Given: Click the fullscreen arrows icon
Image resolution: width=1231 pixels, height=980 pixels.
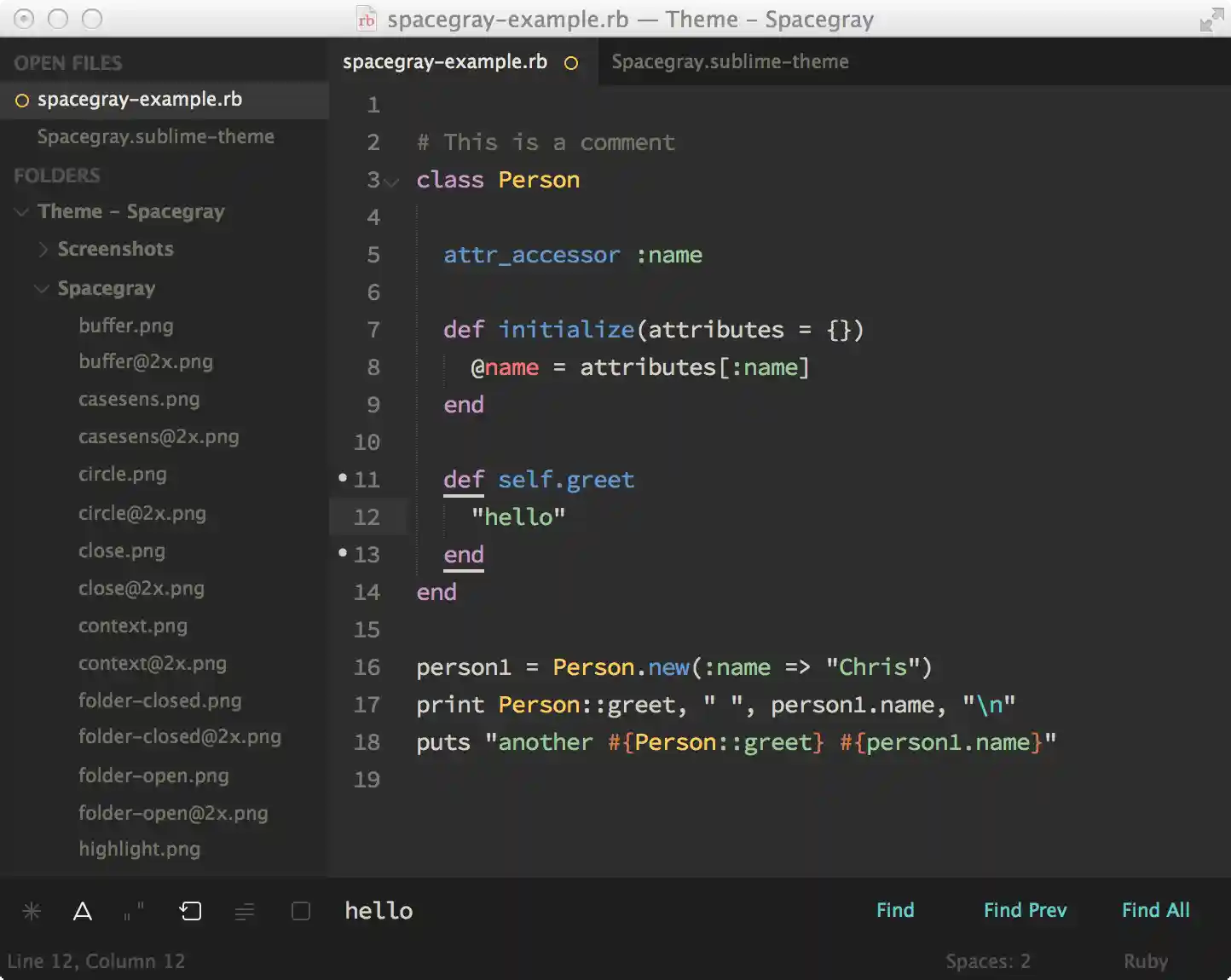Looking at the screenshot, I should [1211, 20].
